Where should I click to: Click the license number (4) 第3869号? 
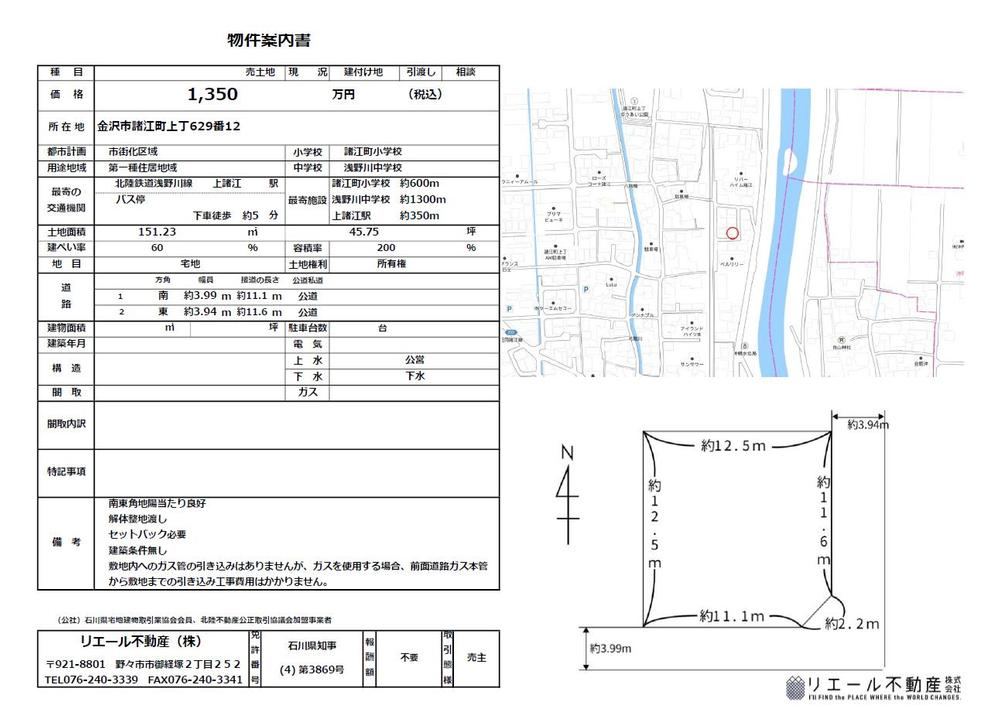[312, 670]
